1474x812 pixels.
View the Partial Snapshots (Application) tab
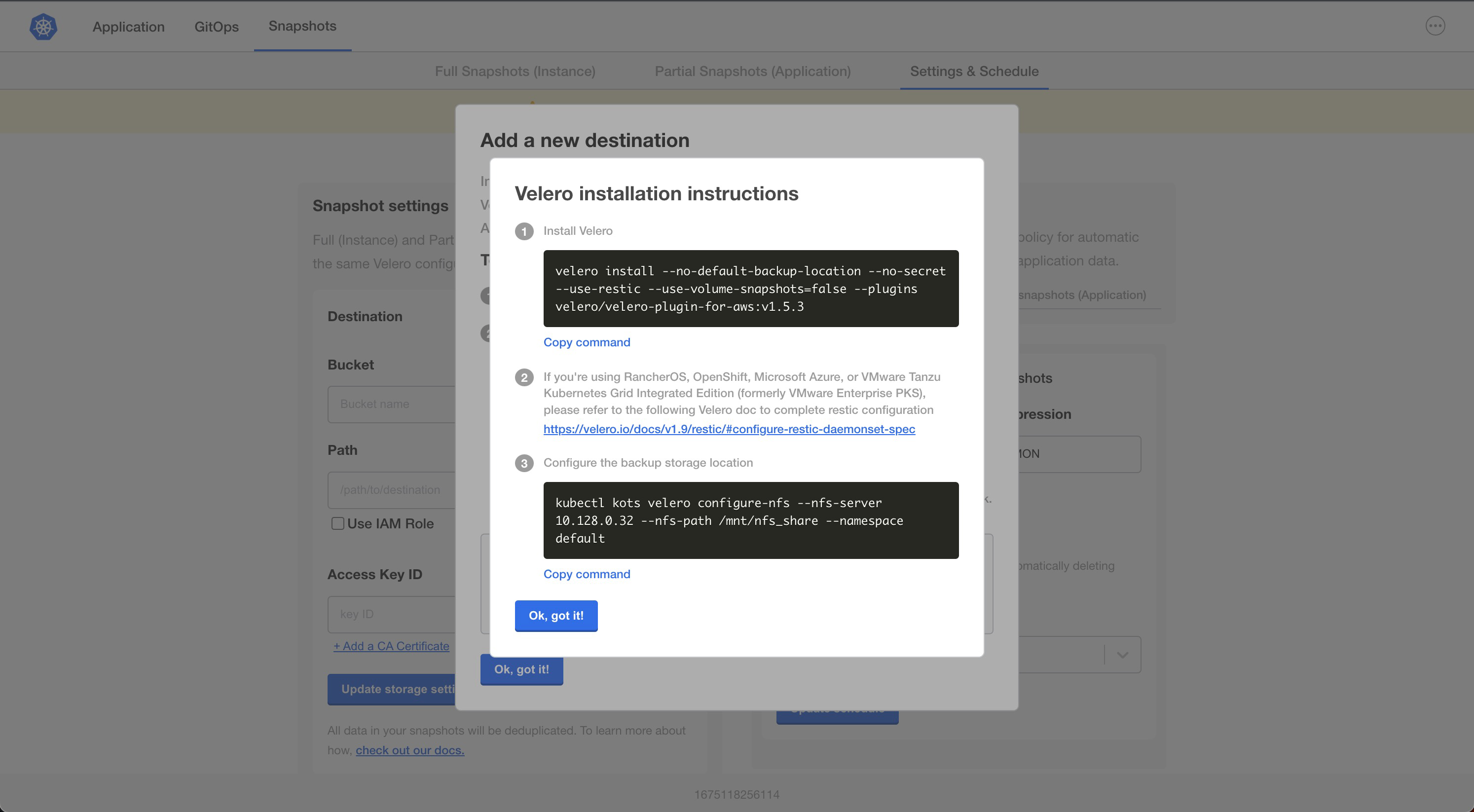pos(752,71)
